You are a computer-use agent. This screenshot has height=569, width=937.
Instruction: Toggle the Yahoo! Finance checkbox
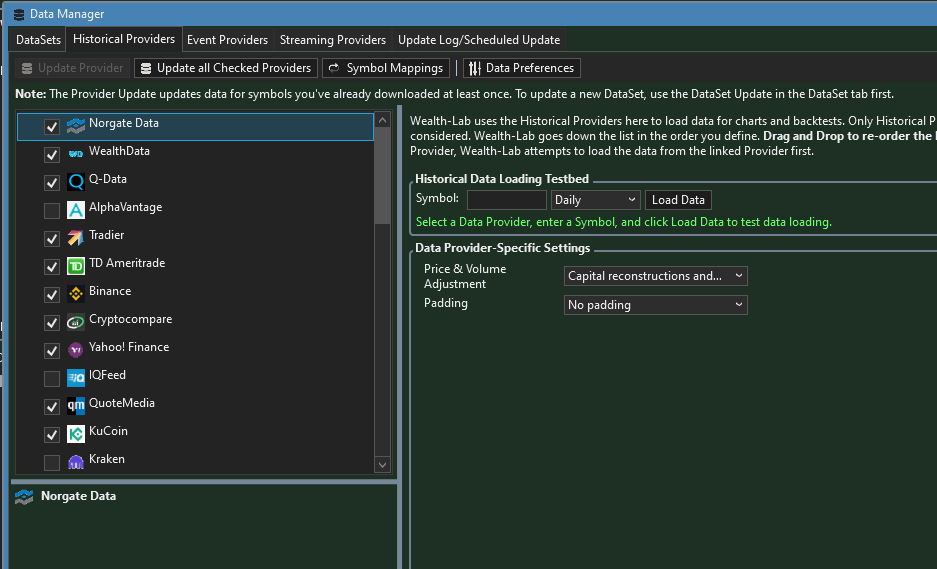52,350
